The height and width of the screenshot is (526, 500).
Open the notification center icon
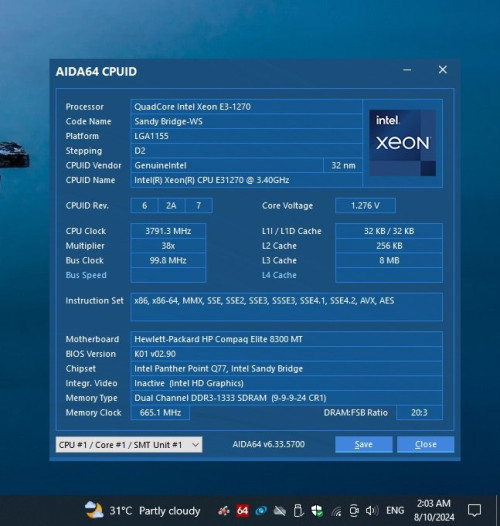point(474,511)
